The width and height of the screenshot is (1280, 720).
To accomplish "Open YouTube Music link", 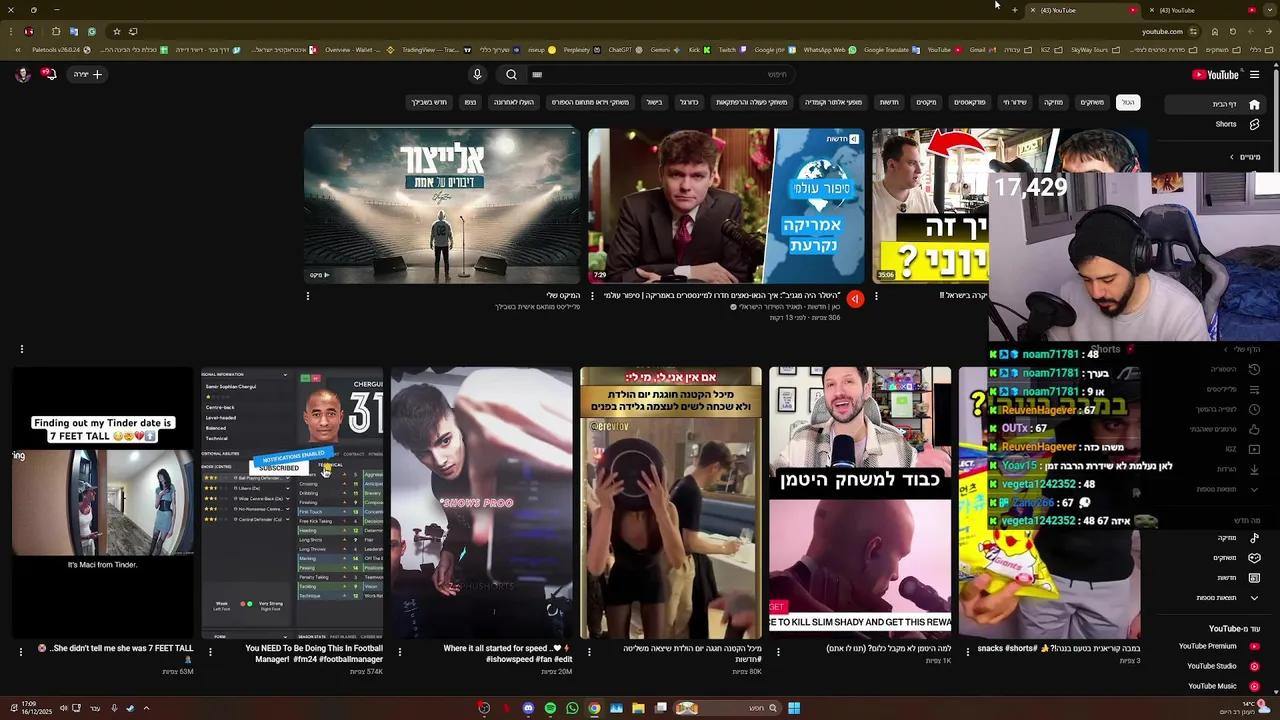I will pos(1222,686).
